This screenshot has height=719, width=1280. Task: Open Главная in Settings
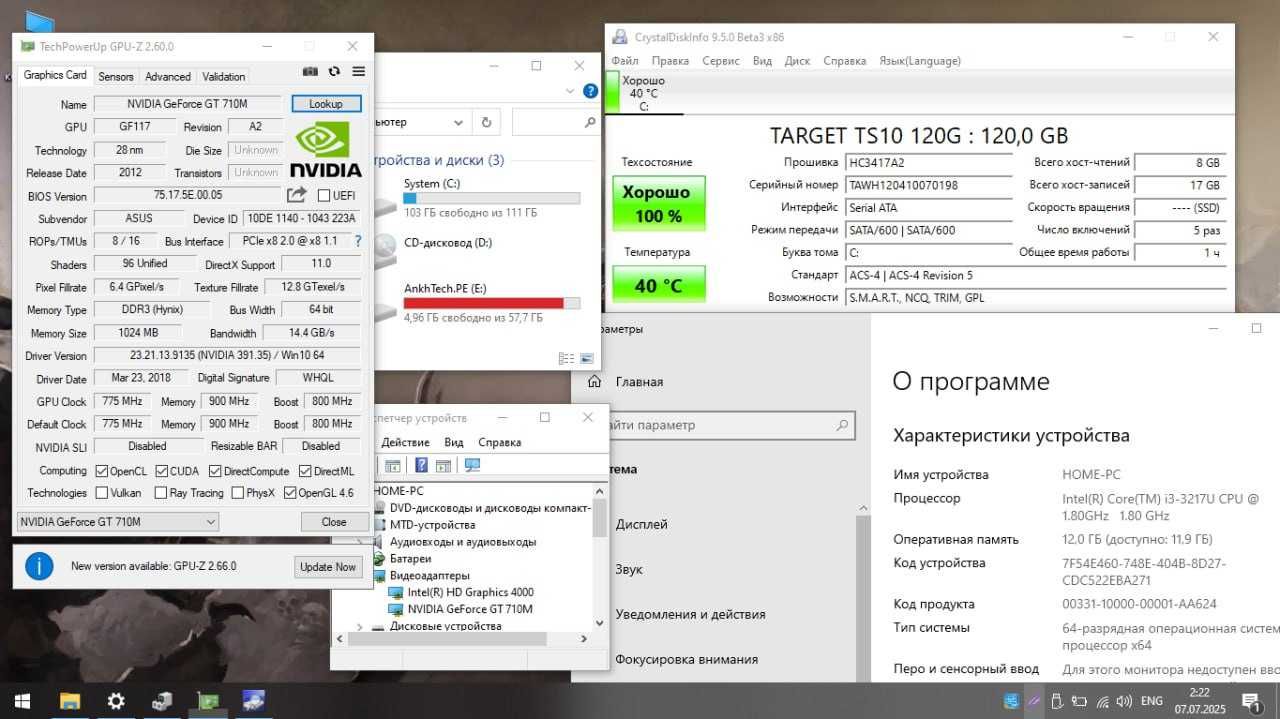point(639,382)
